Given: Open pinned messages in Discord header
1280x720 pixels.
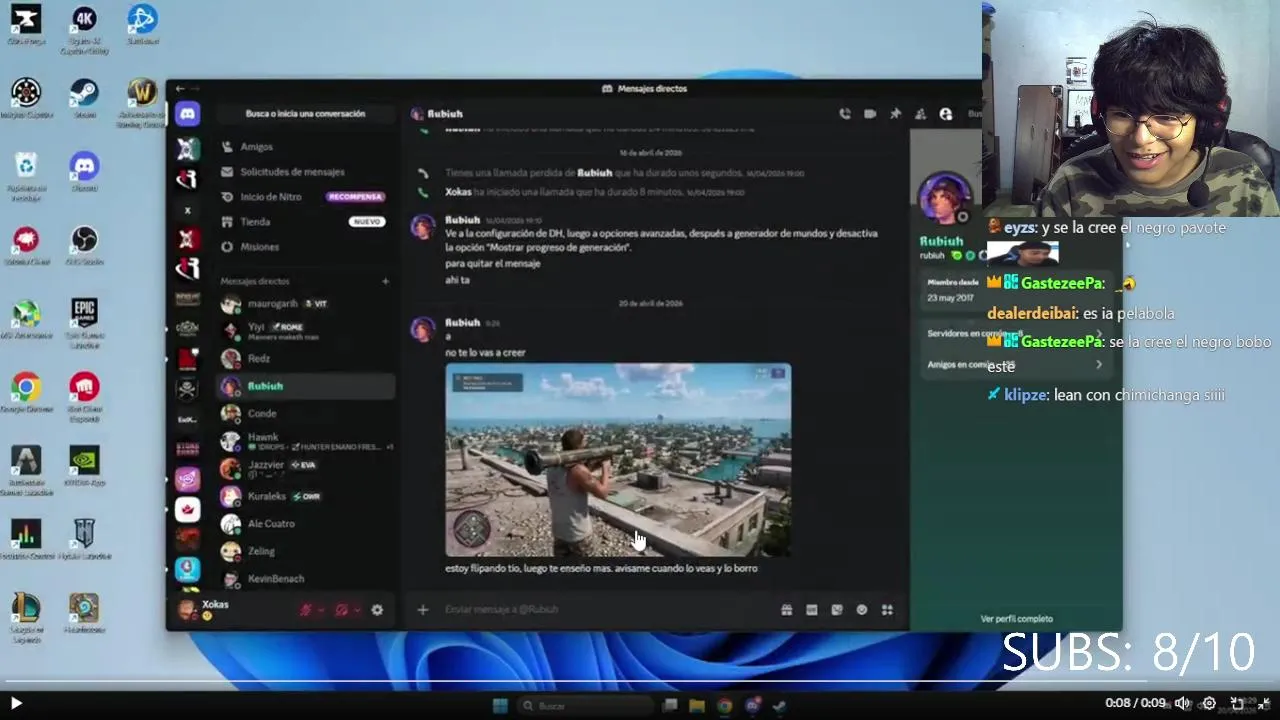Looking at the screenshot, I should click(895, 114).
